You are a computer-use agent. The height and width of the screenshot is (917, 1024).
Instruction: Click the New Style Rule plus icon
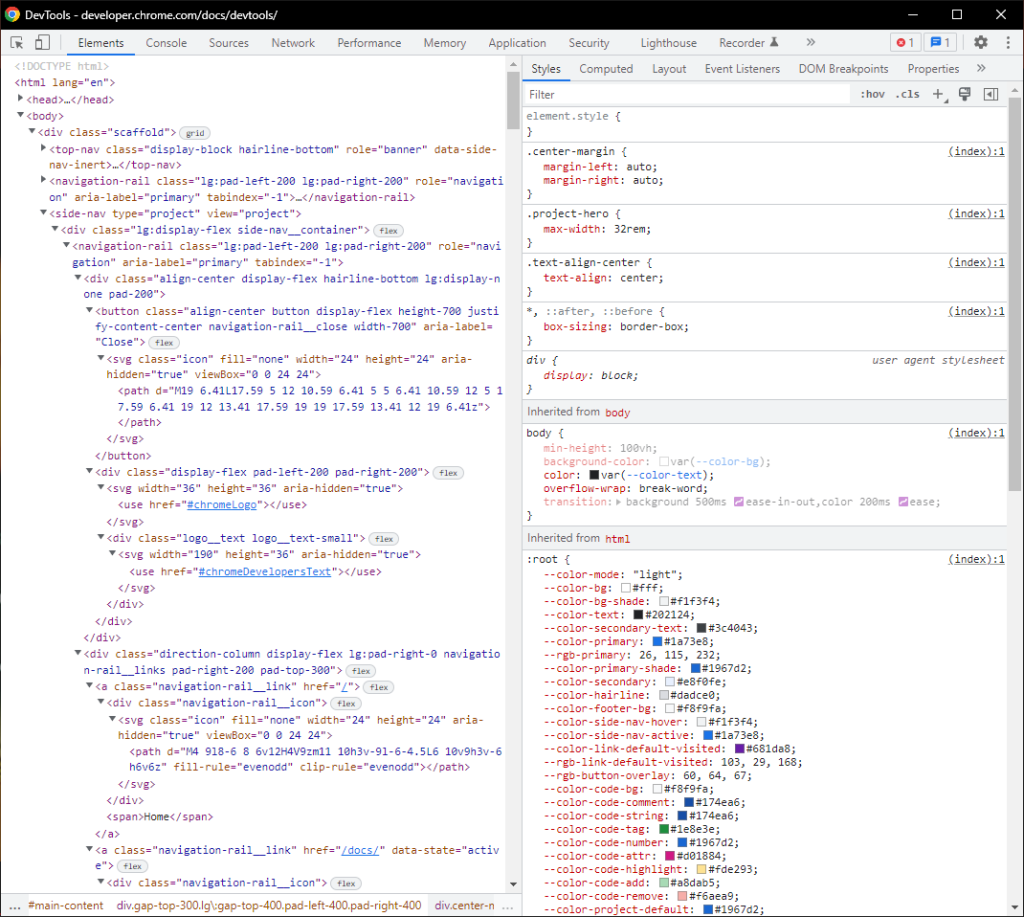[x=939, y=95]
